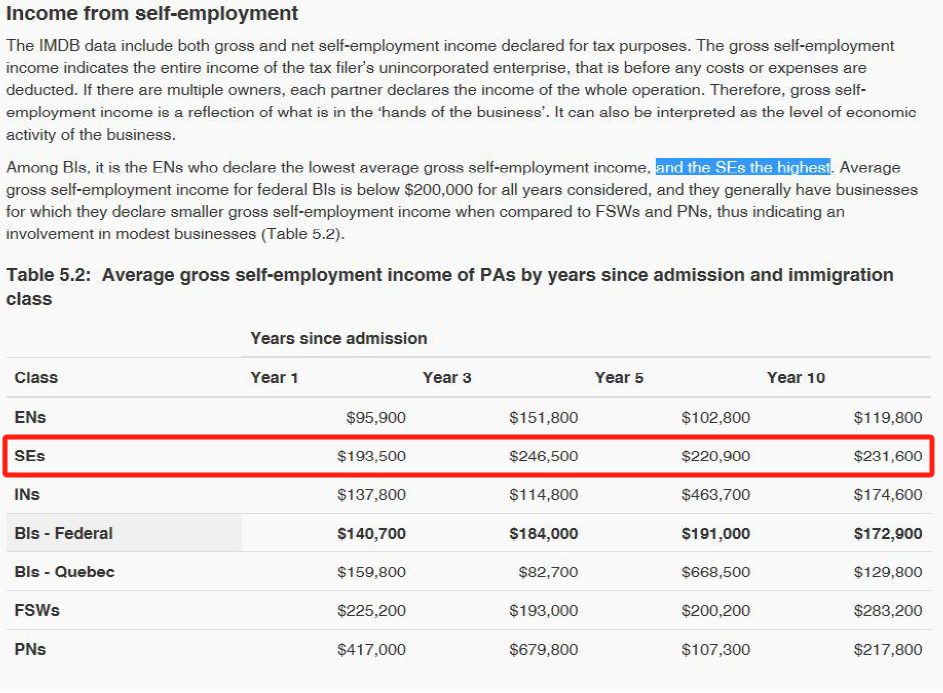943x693 pixels.
Task: Select the "Year 5" column header
Action: click(x=619, y=377)
